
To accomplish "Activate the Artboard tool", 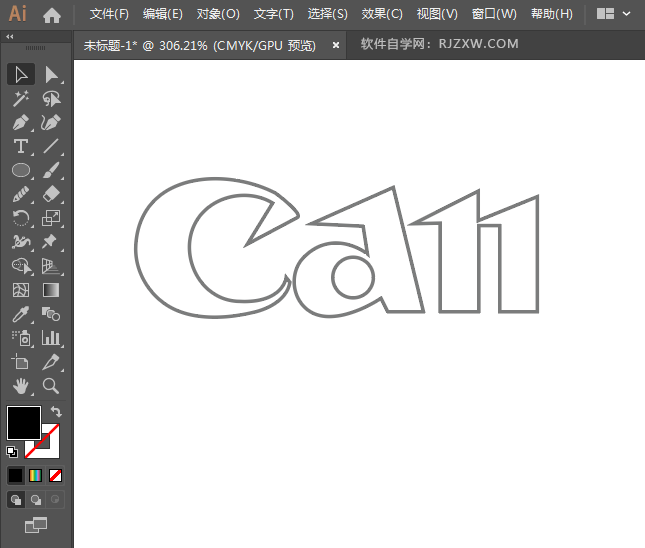I will [x=21, y=362].
